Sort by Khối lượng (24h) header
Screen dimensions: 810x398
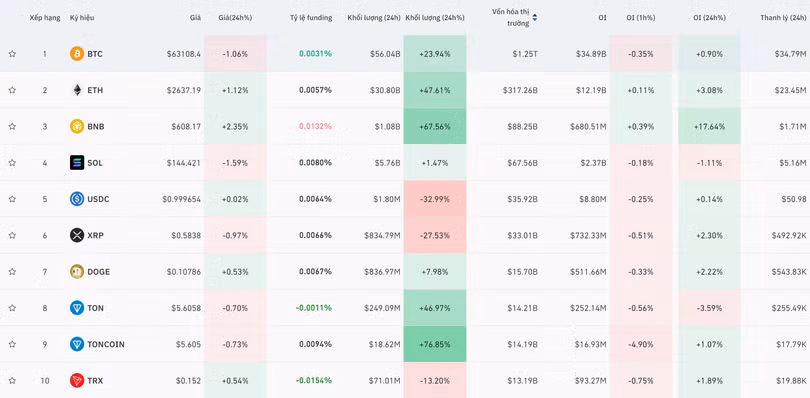pyautogui.click(x=375, y=18)
